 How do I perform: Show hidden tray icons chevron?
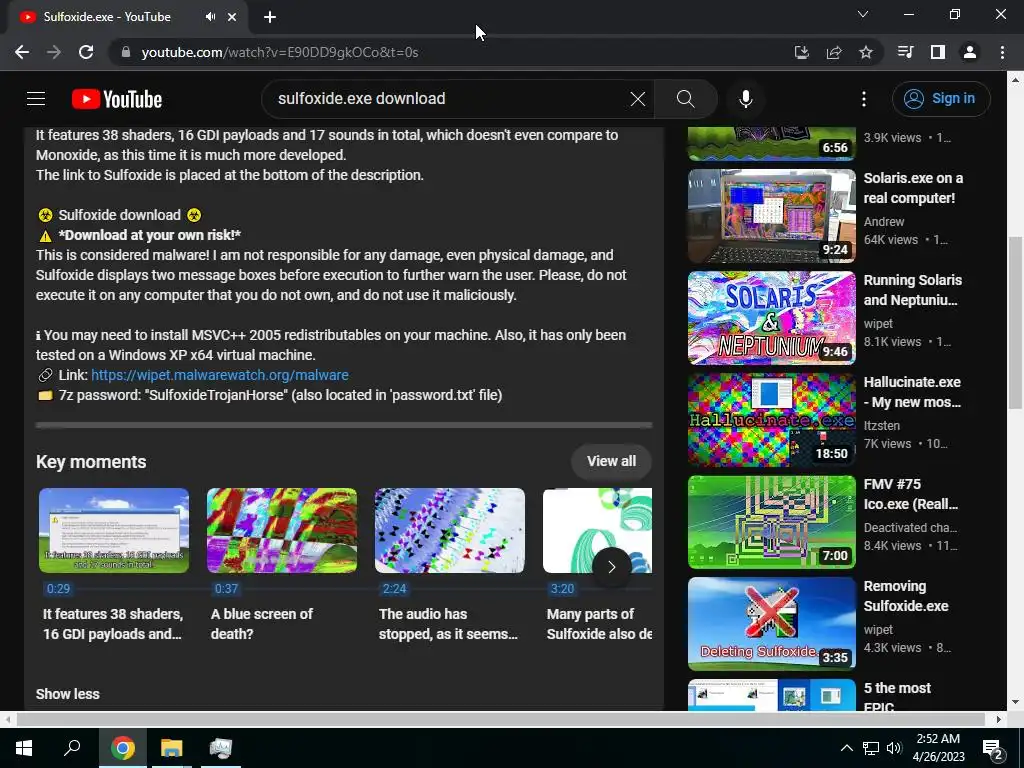coord(846,748)
